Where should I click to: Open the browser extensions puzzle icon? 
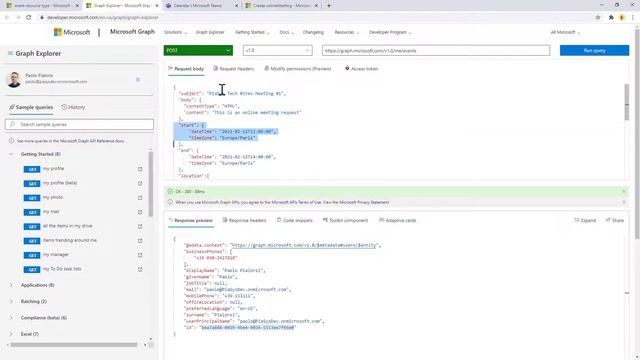point(611,18)
